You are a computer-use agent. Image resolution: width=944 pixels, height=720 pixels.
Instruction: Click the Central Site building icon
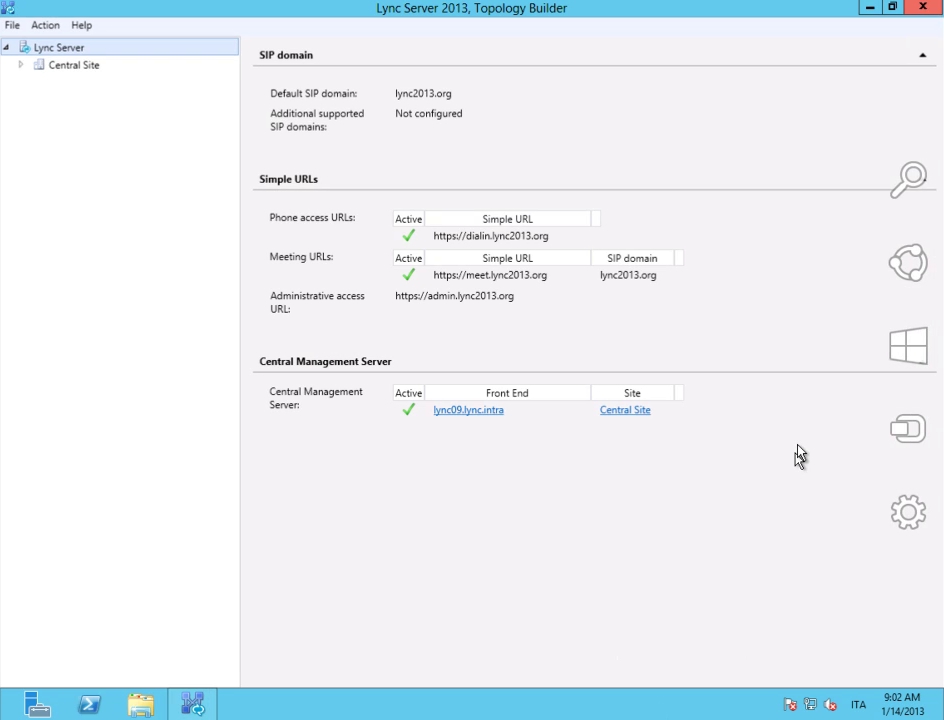pos(39,64)
